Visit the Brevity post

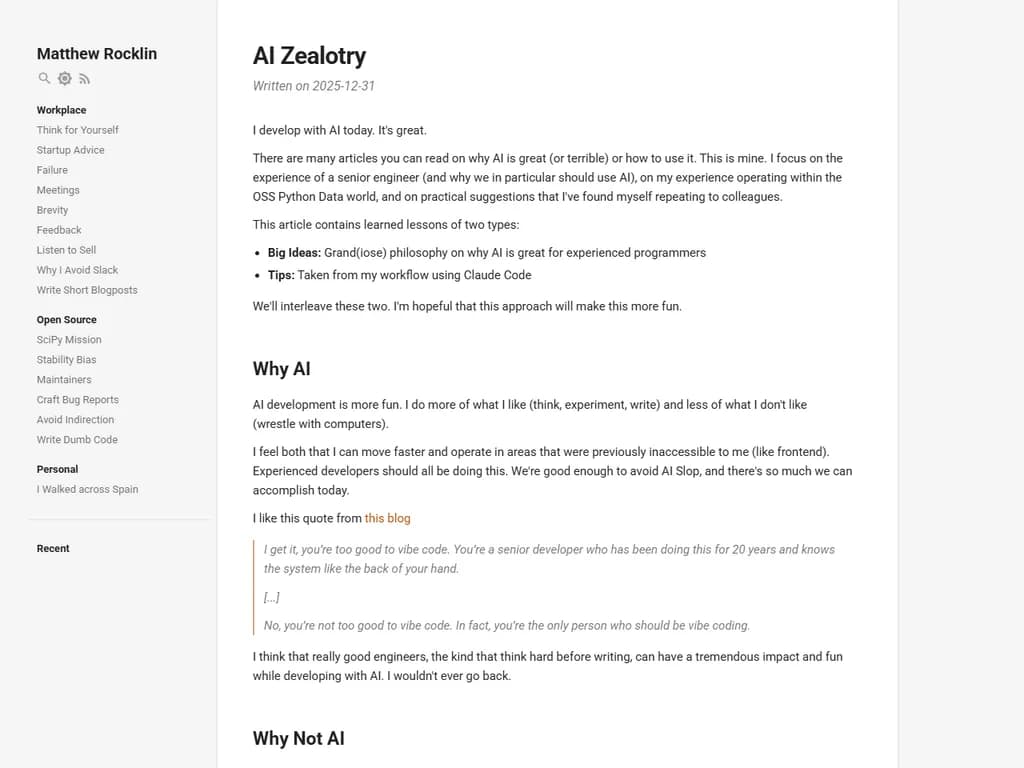tap(53, 210)
